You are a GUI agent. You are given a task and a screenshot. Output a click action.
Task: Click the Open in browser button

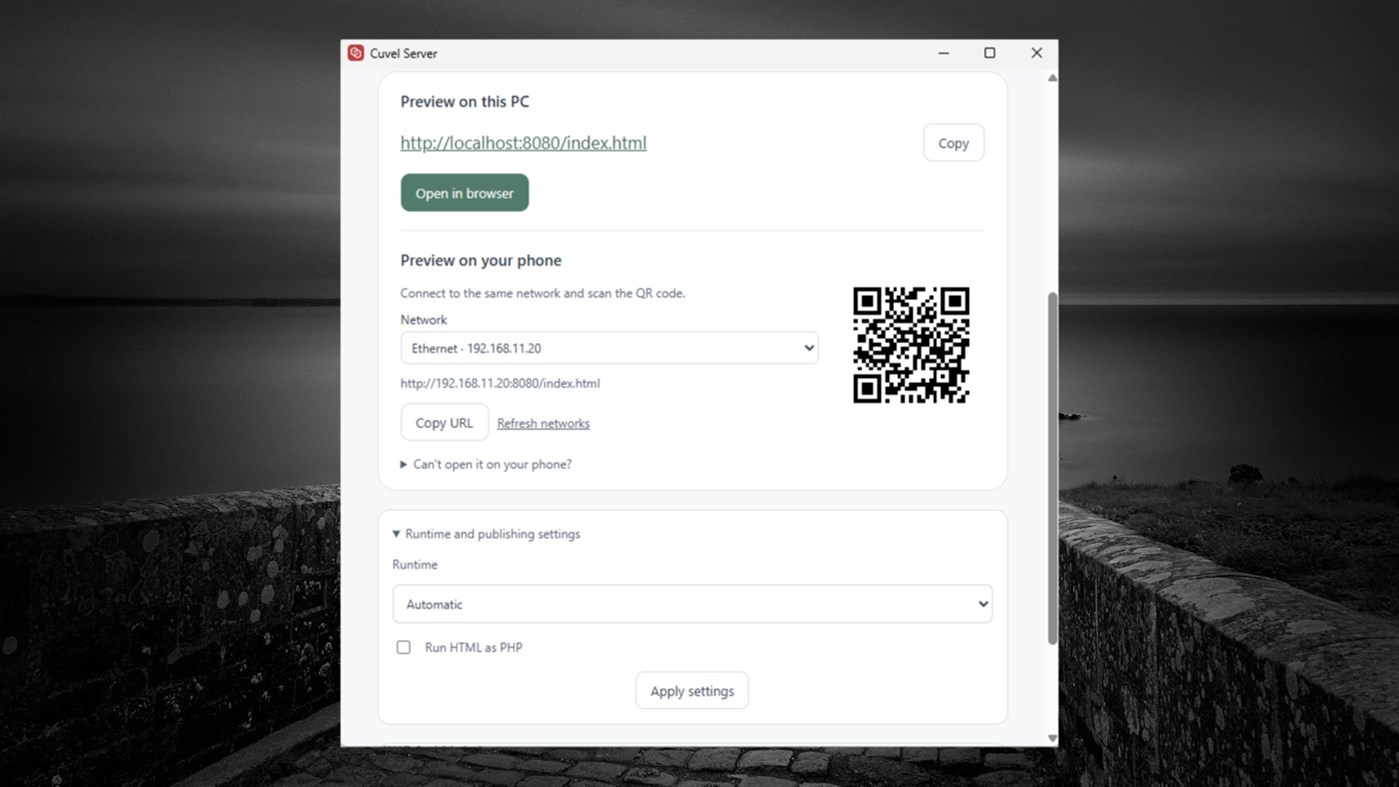(x=465, y=193)
